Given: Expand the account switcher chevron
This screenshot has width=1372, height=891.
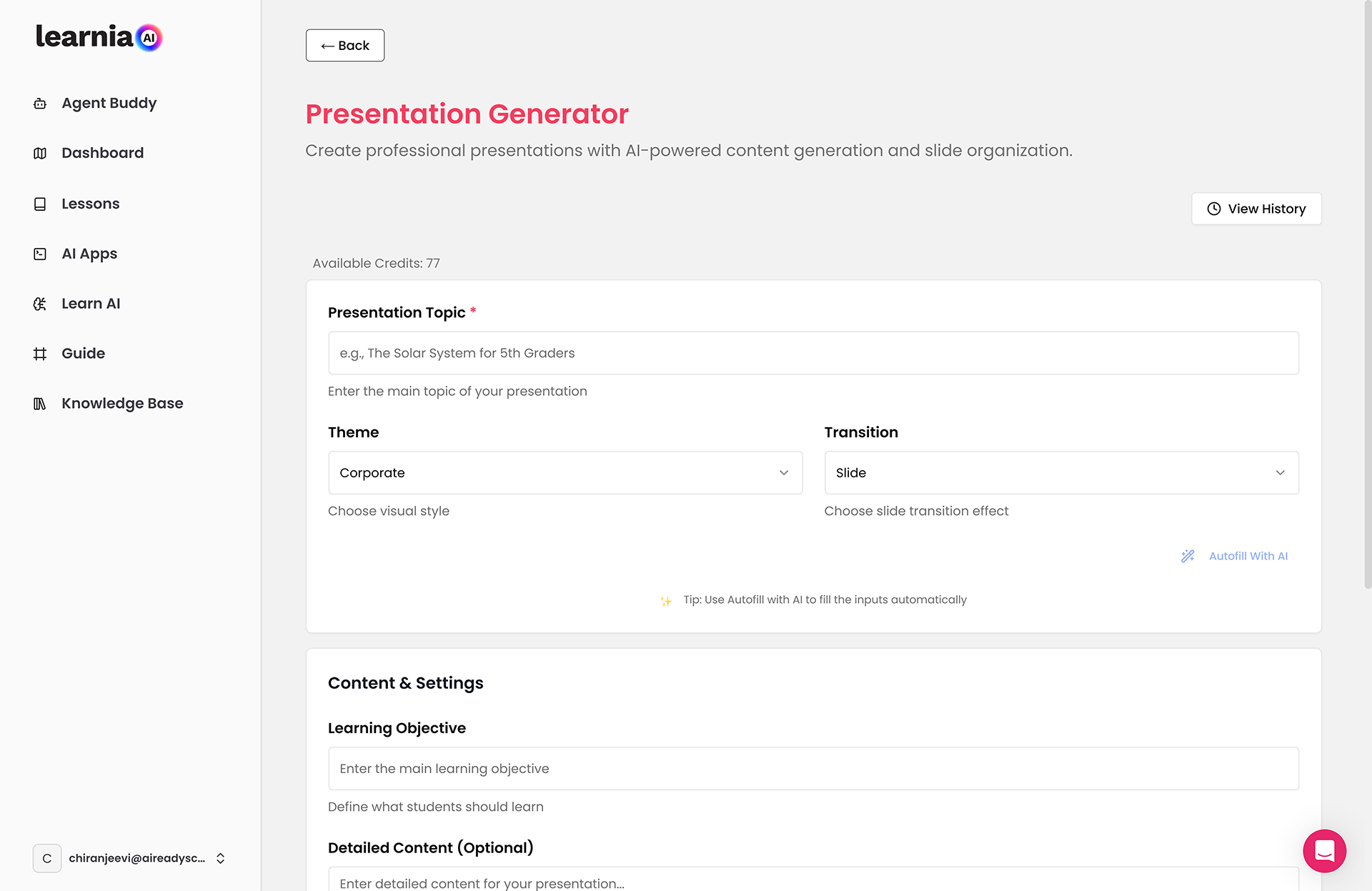Looking at the screenshot, I should 221,858.
